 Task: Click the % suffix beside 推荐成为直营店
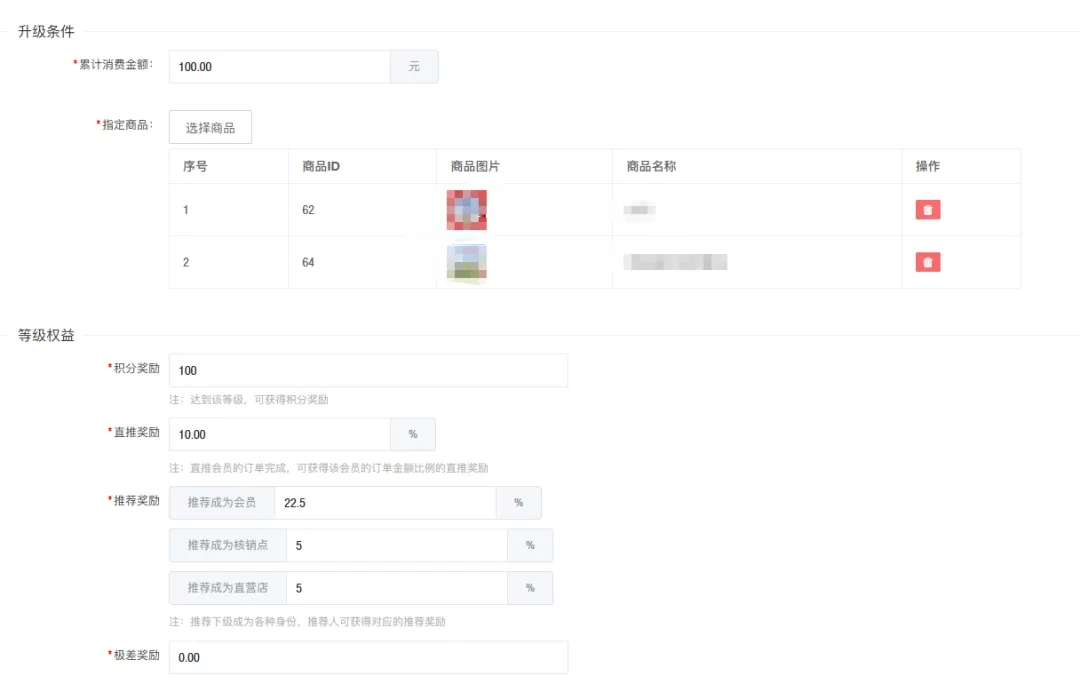click(x=530, y=588)
